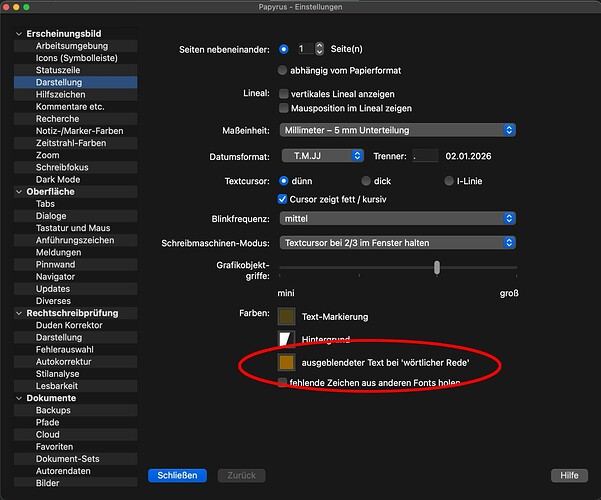Collapse the Oberfläche section triangle
This screenshot has width=601, height=500.
[x=17, y=191]
